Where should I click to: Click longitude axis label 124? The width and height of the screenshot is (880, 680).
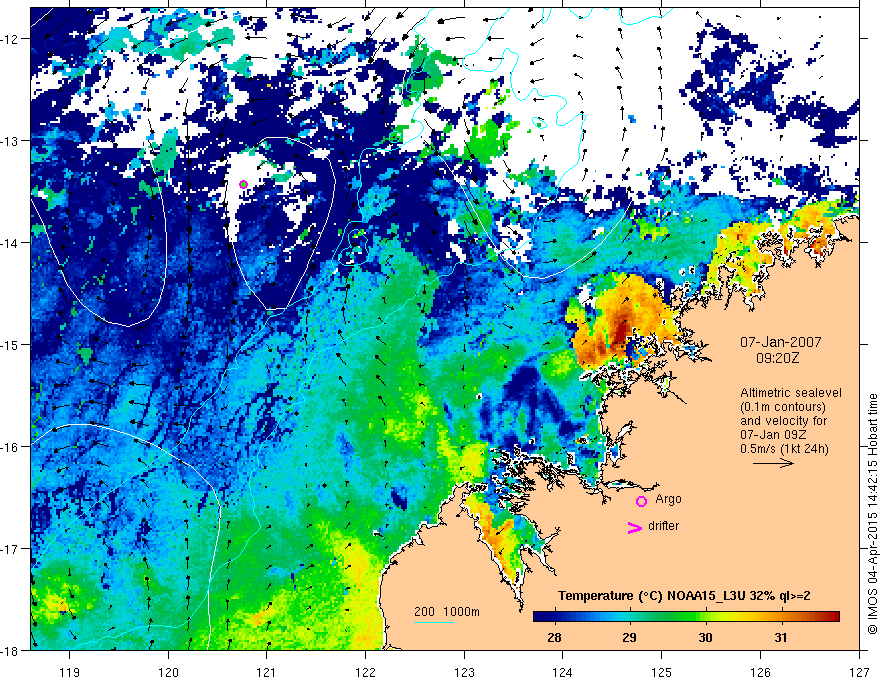[x=563, y=672]
